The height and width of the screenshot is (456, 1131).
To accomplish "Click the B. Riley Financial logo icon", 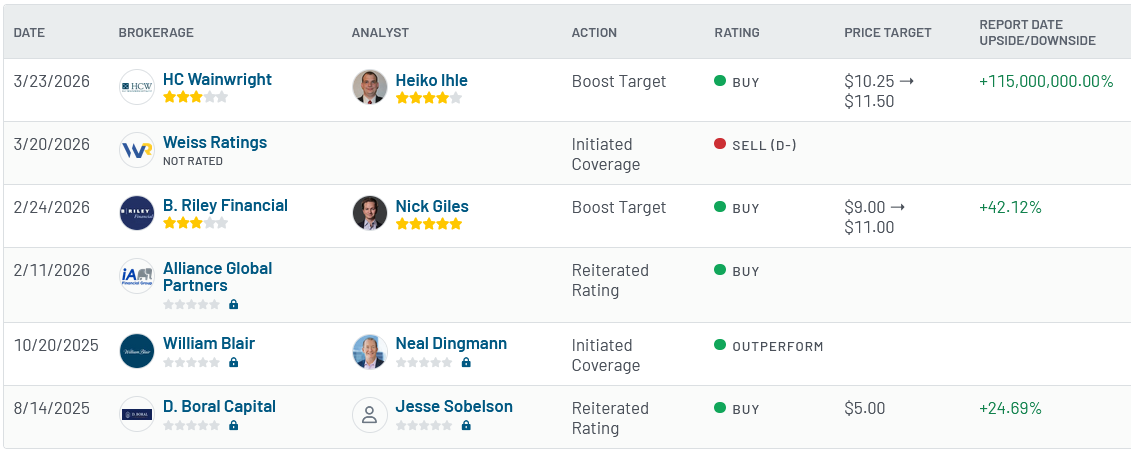I will pos(137,213).
